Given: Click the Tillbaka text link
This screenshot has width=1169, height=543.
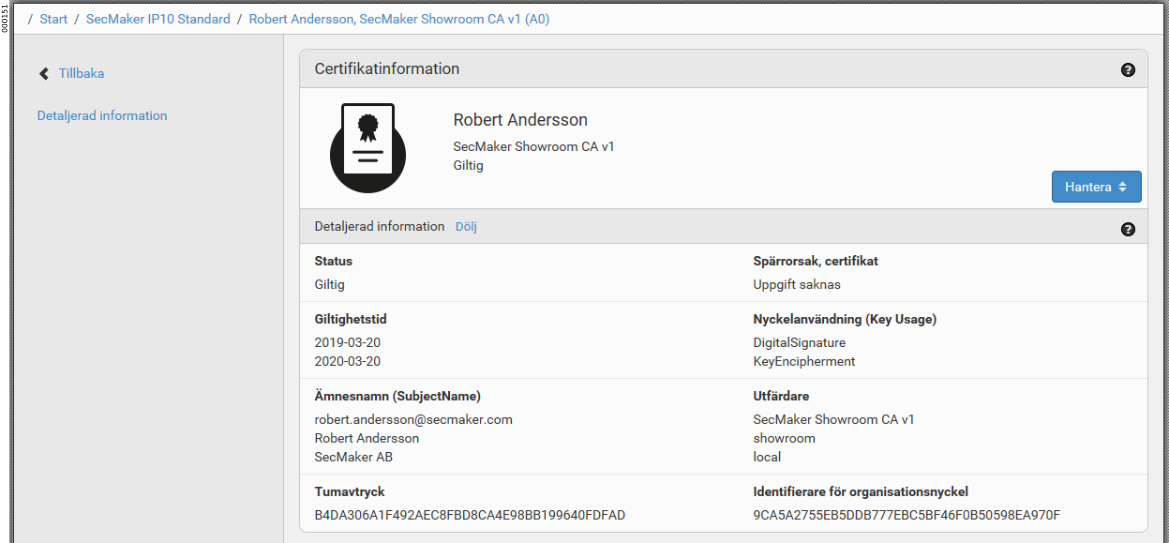Looking at the screenshot, I should click(x=81, y=74).
